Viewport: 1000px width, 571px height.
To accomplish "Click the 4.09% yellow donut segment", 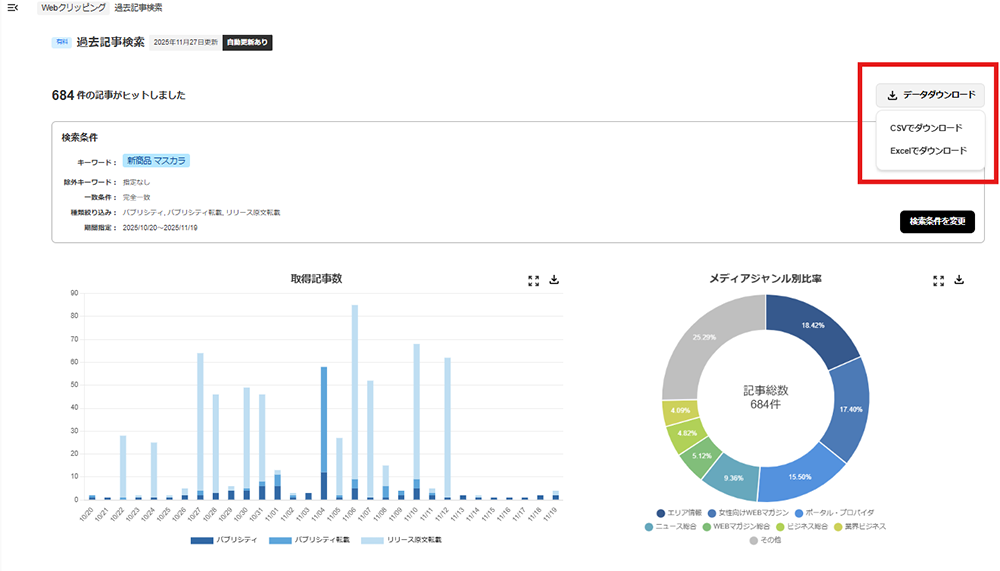I will click(x=680, y=410).
